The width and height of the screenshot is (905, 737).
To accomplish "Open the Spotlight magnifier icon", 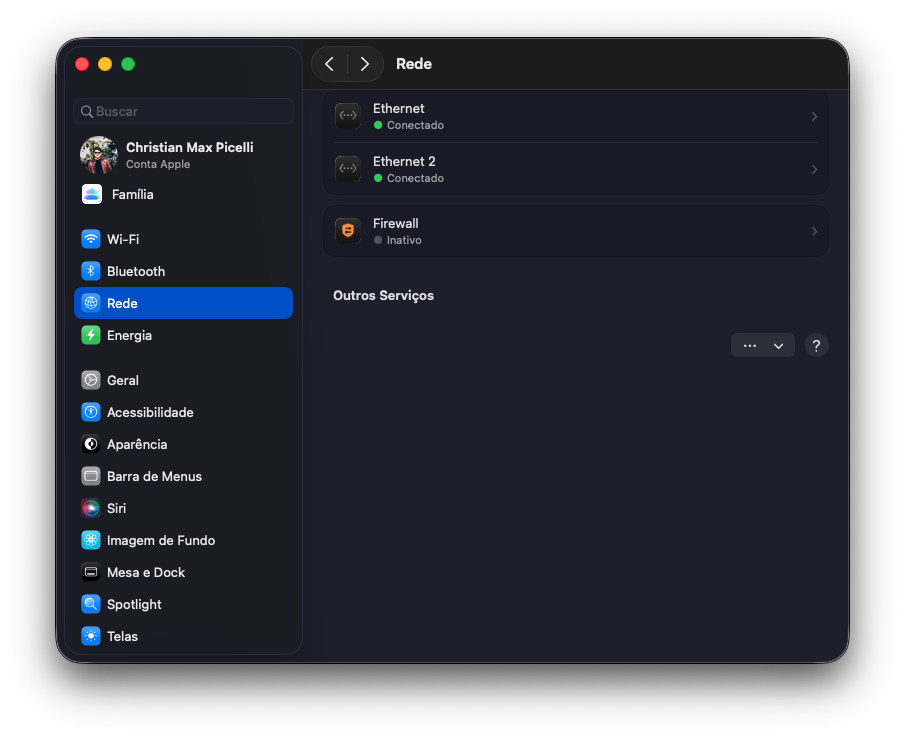I will pyautogui.click(x=91, y=604).
